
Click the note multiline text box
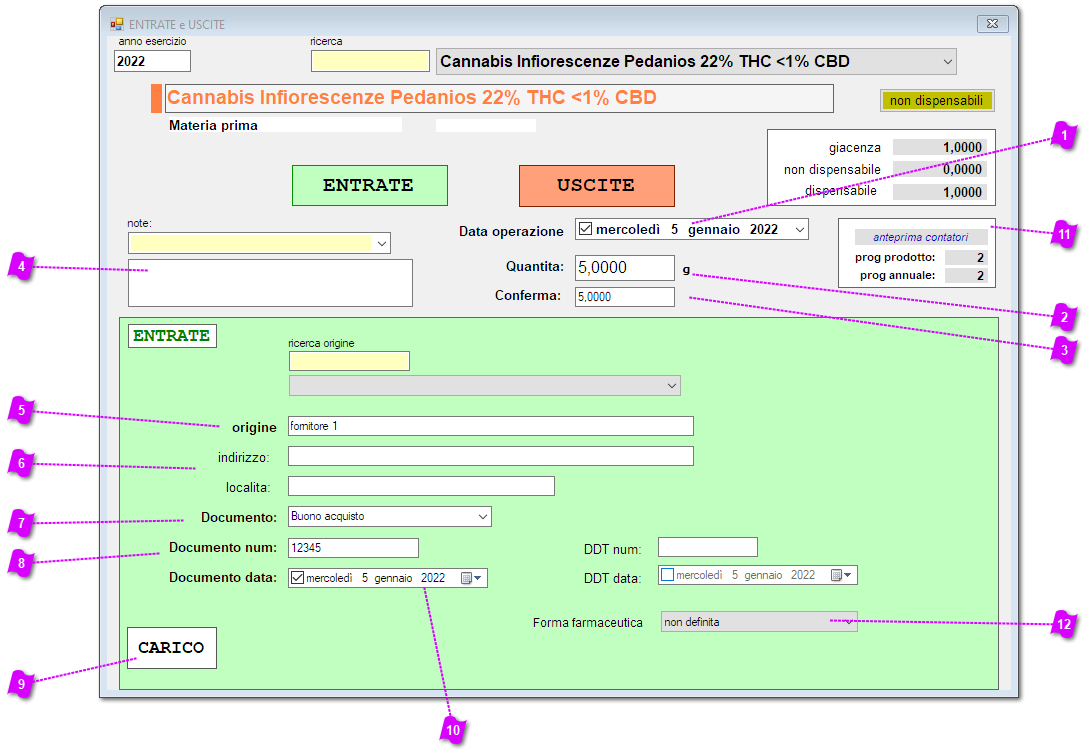[270, 283]
